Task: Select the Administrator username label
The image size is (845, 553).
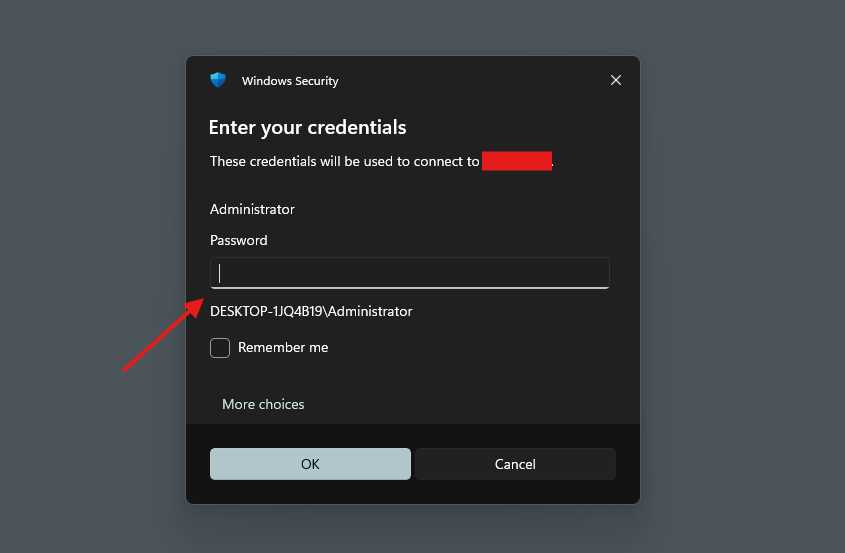Action: 252,209
